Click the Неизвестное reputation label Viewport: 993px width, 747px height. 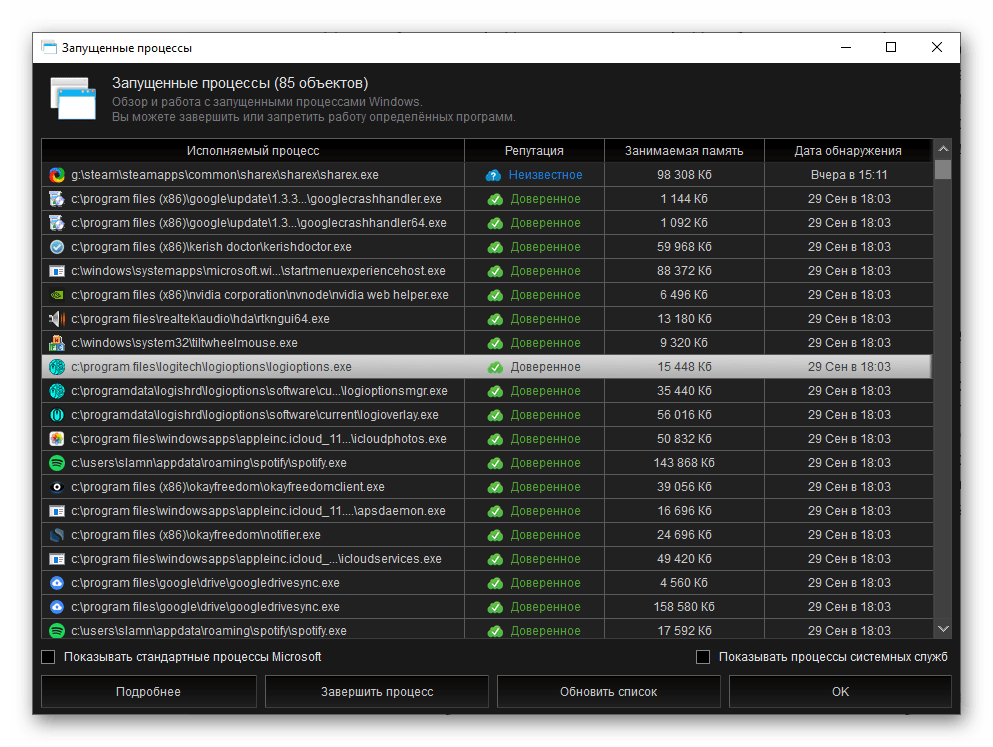pyautogui.click(x=545, y=175)
